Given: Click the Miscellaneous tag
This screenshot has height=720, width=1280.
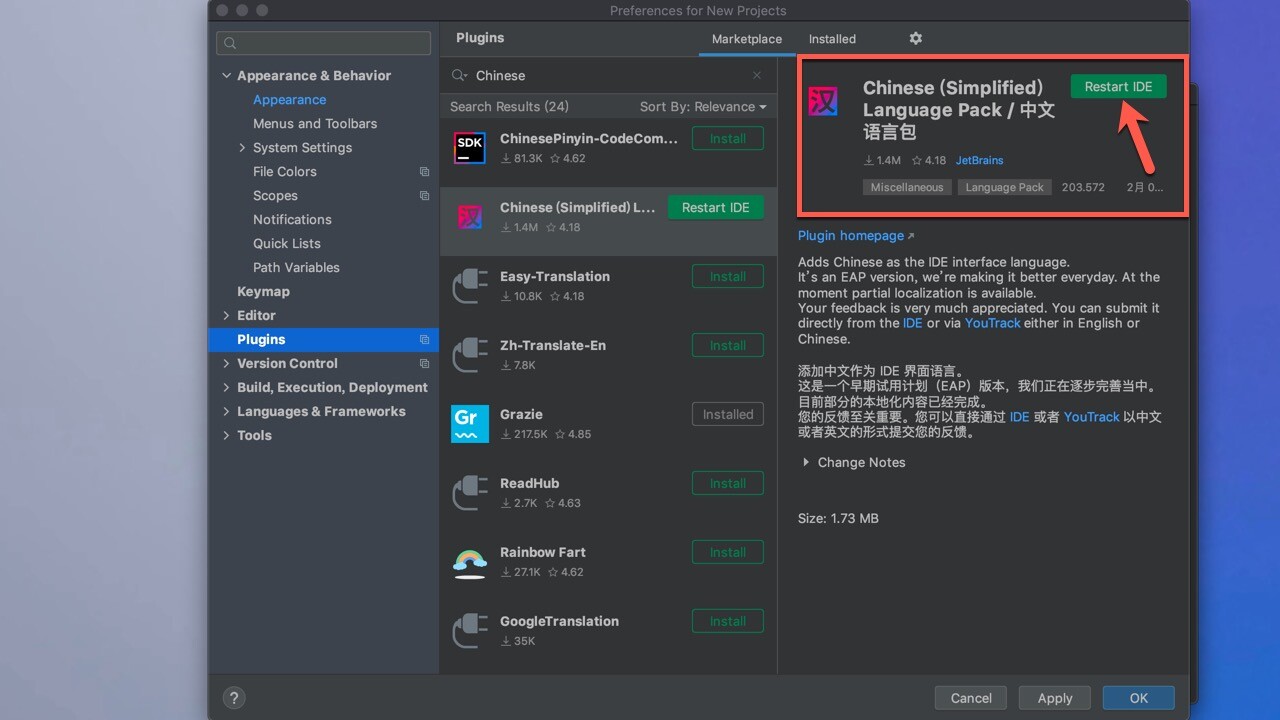Looking at the screenshot, I should [907, 187].
